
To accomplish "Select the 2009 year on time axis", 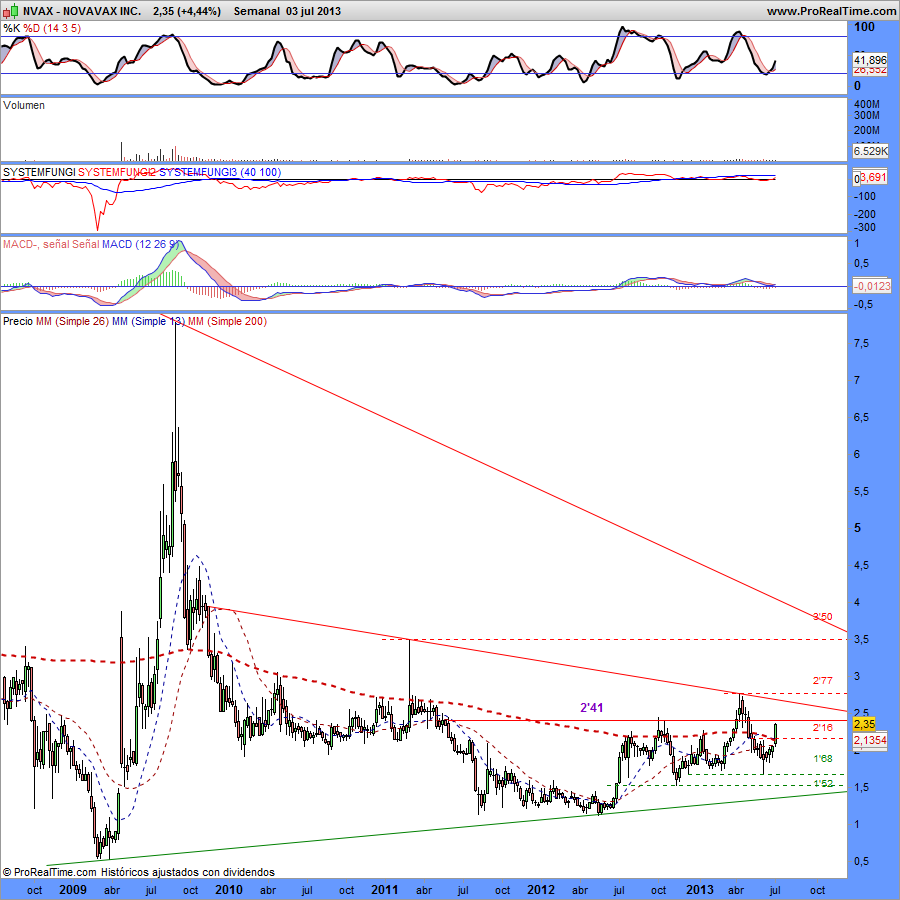I will 73,889.
